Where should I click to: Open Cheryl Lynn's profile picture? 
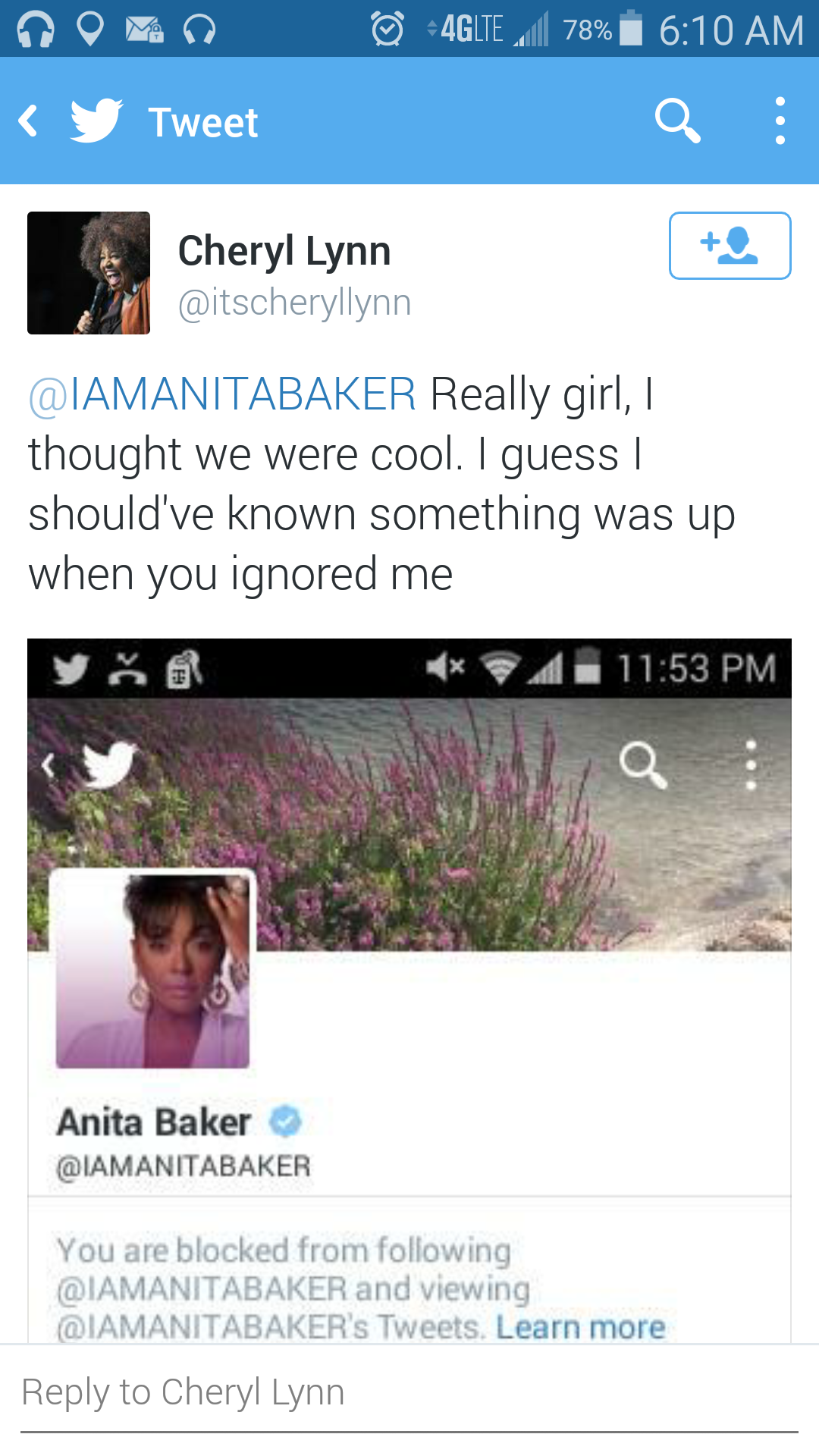[x=89, y=273]
